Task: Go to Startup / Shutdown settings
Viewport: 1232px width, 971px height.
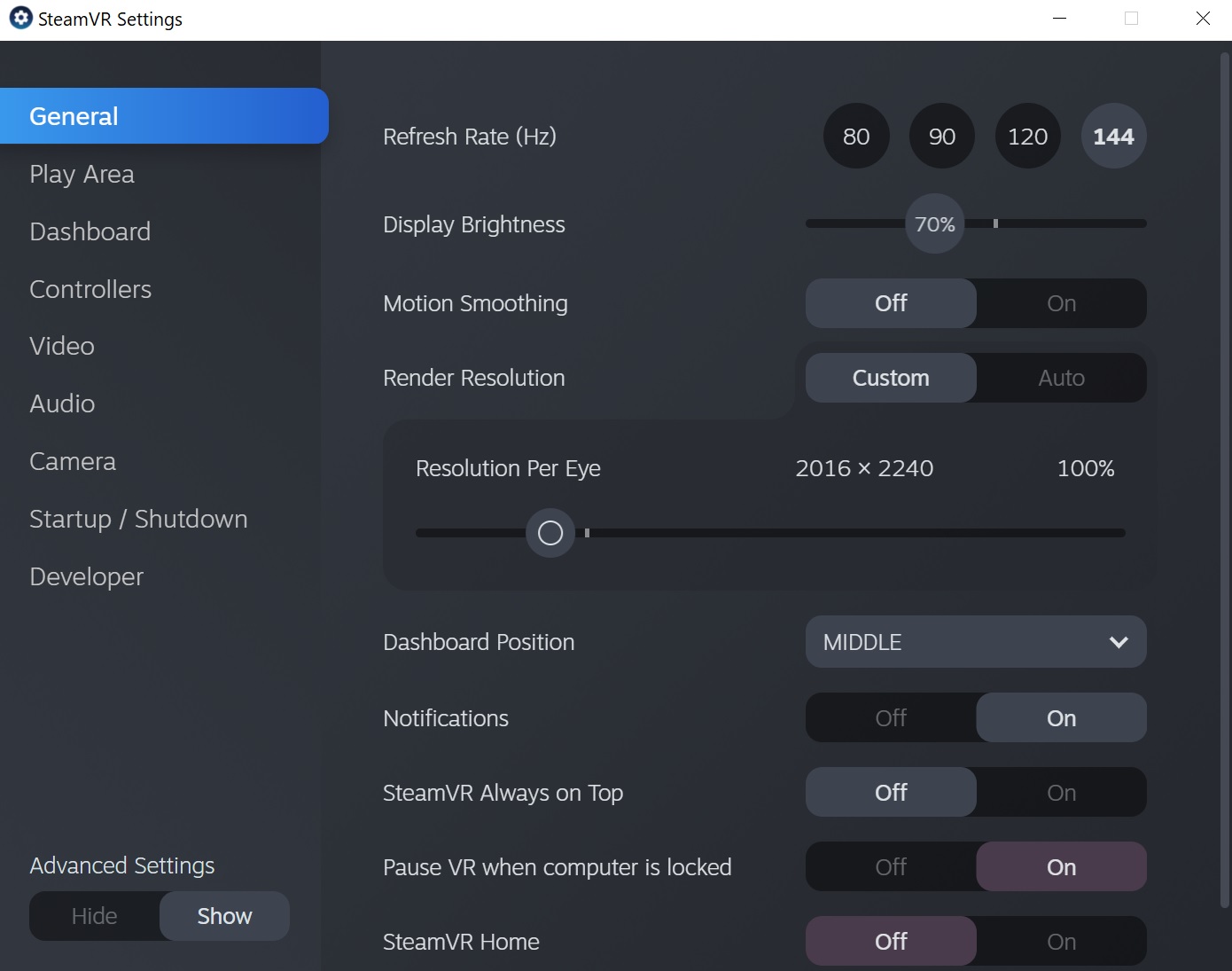Action: click(x=138, y=519)
